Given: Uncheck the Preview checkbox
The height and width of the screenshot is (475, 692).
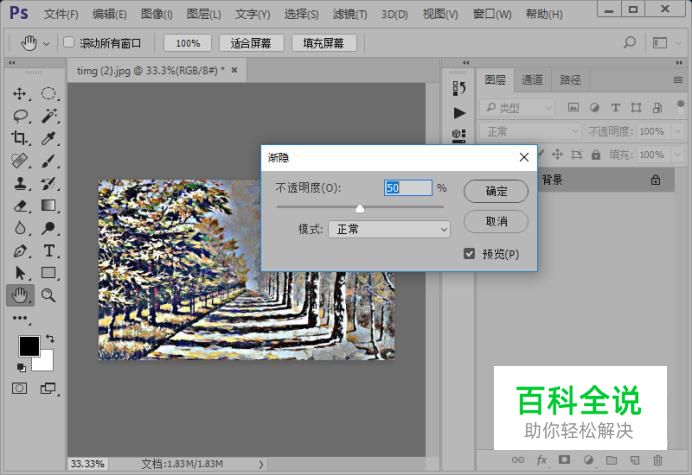Looking at the screenshot, I should click(469, 253).
